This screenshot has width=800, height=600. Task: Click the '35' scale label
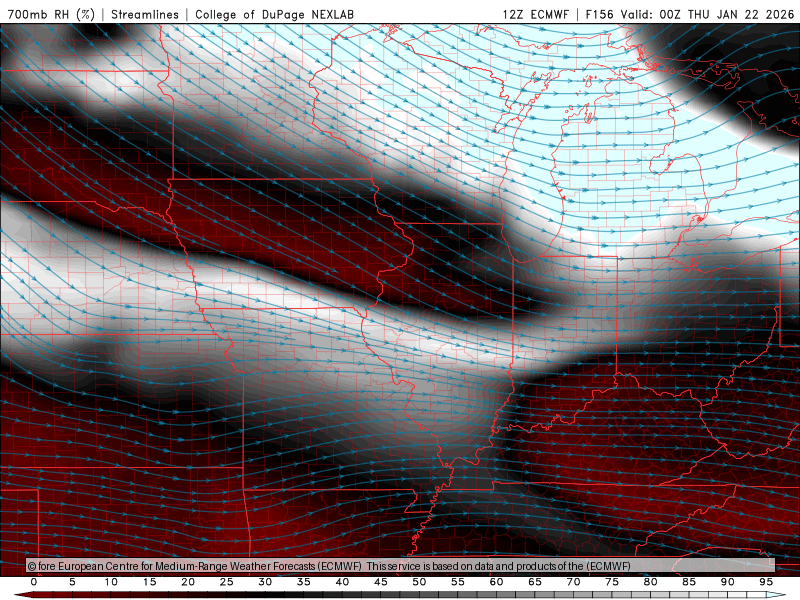pyautogui.click(x=303, y=582)
